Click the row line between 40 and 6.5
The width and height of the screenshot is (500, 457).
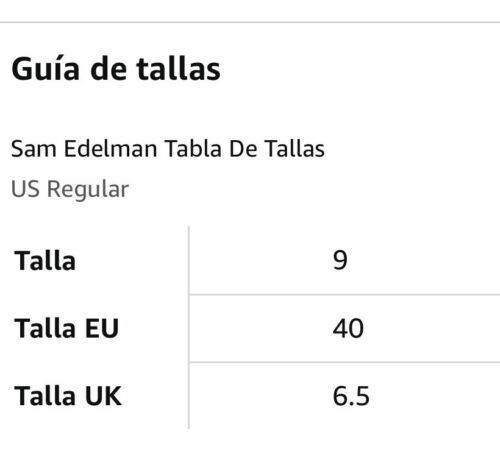(x=344, y=362)
